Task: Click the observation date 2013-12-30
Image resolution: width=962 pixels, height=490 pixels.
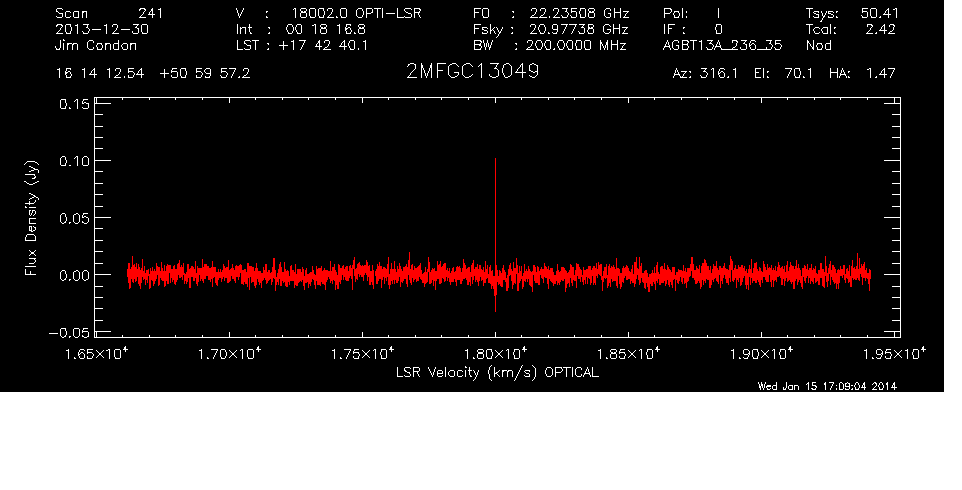Action: (x=102, y=29)
